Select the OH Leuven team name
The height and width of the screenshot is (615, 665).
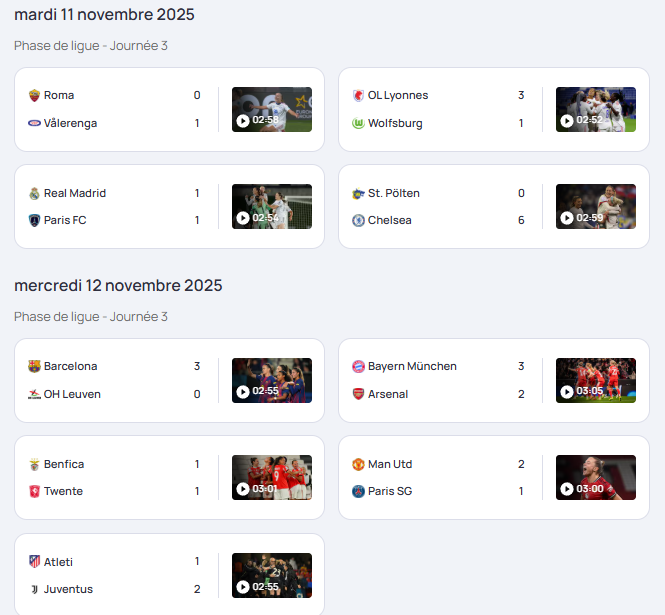pos(72,394)
